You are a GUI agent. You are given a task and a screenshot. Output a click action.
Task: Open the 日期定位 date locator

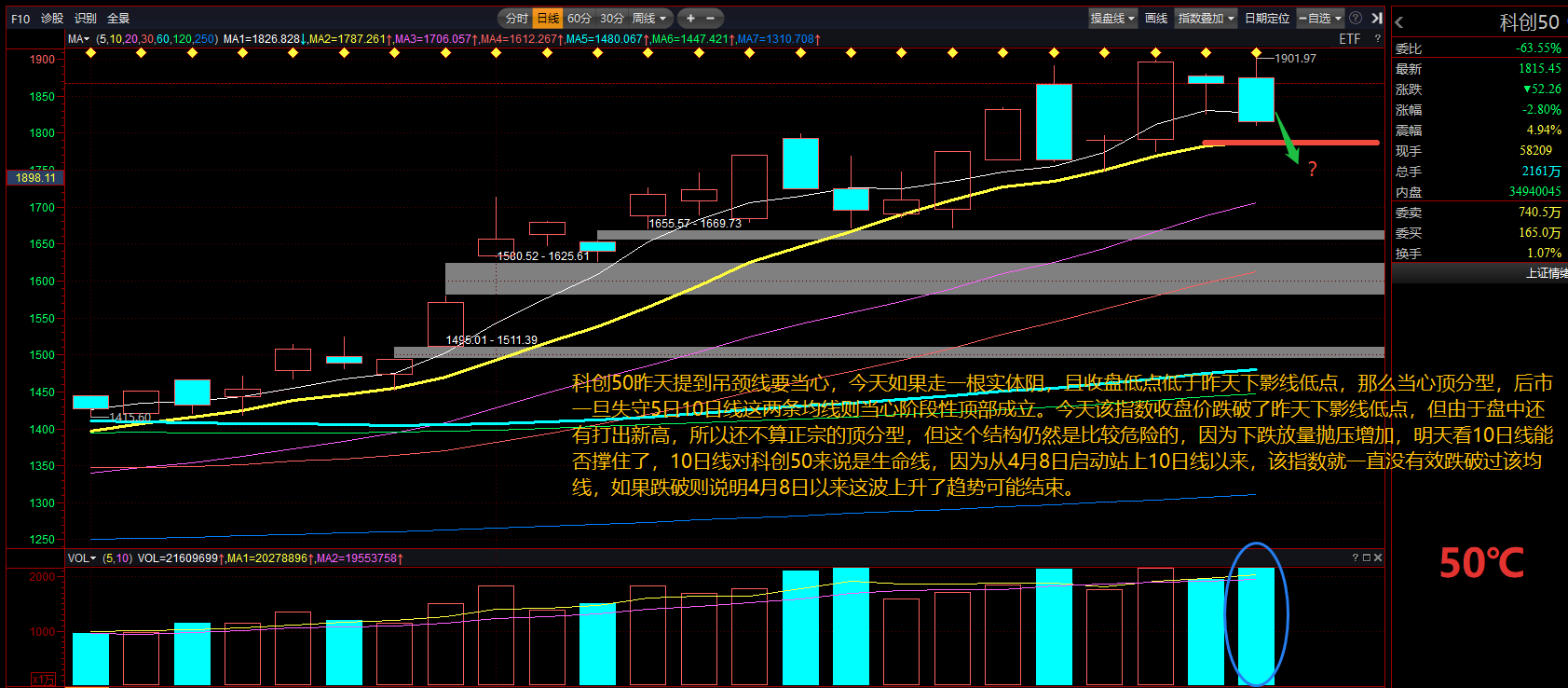1267,19
